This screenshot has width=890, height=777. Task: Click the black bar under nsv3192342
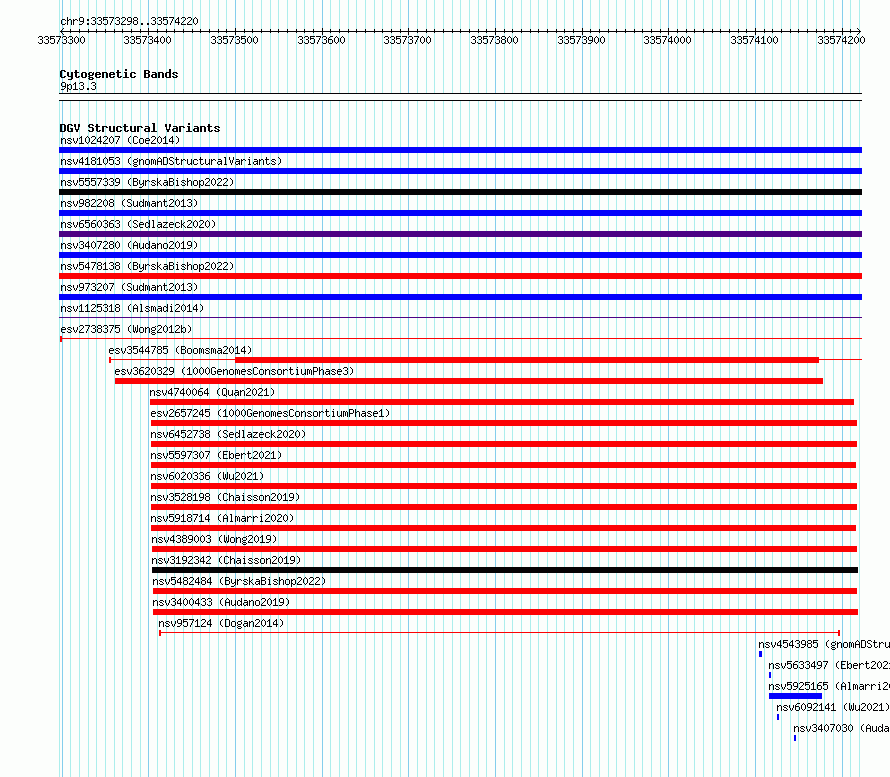(x=505, y=570)
